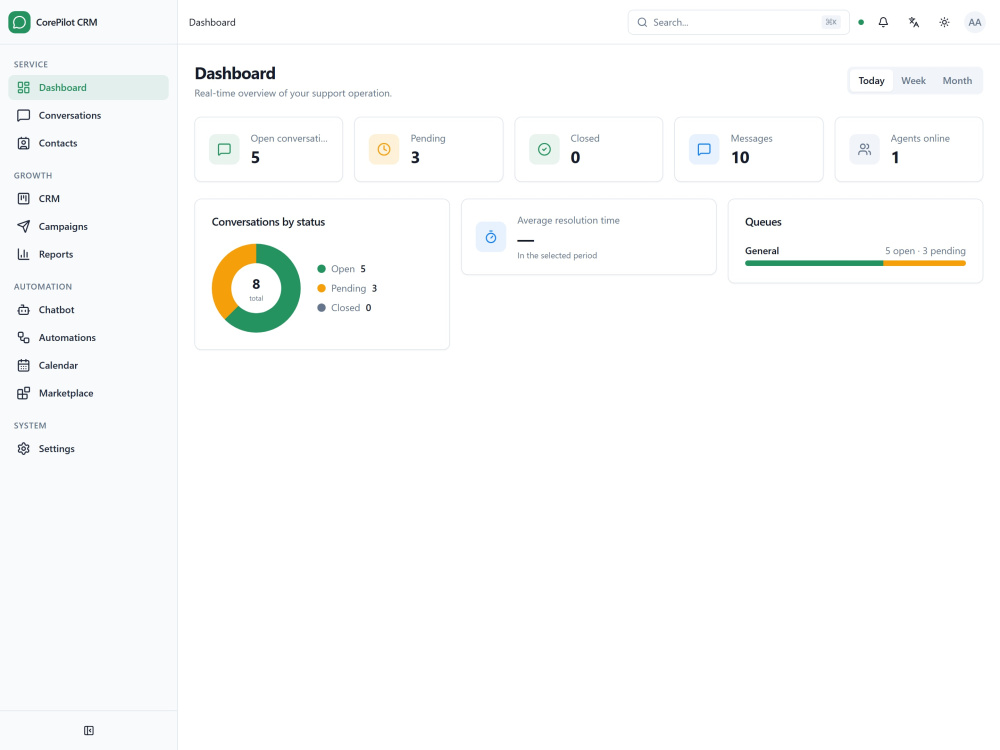Click the Contacts icon in sidebar
The image size is (1000, 750).
tap(24, 143)
